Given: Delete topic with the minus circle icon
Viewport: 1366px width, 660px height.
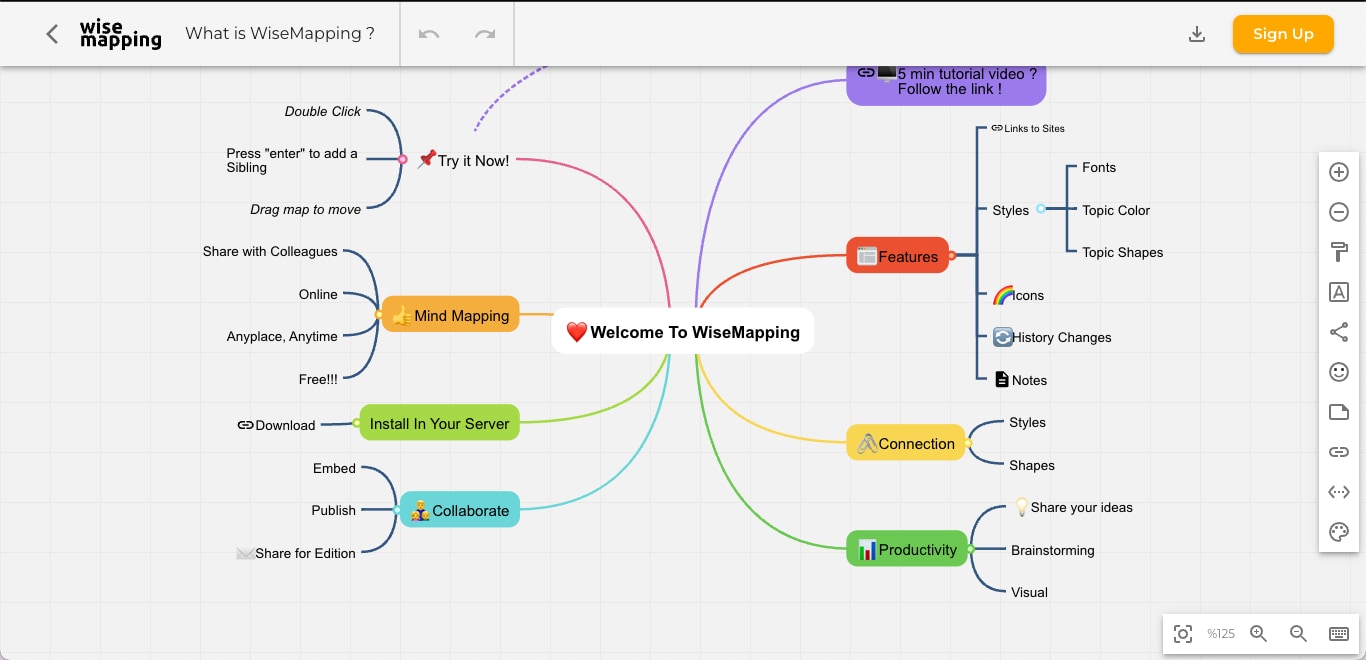Looking at the screenshot, I should click(1339, 212).
